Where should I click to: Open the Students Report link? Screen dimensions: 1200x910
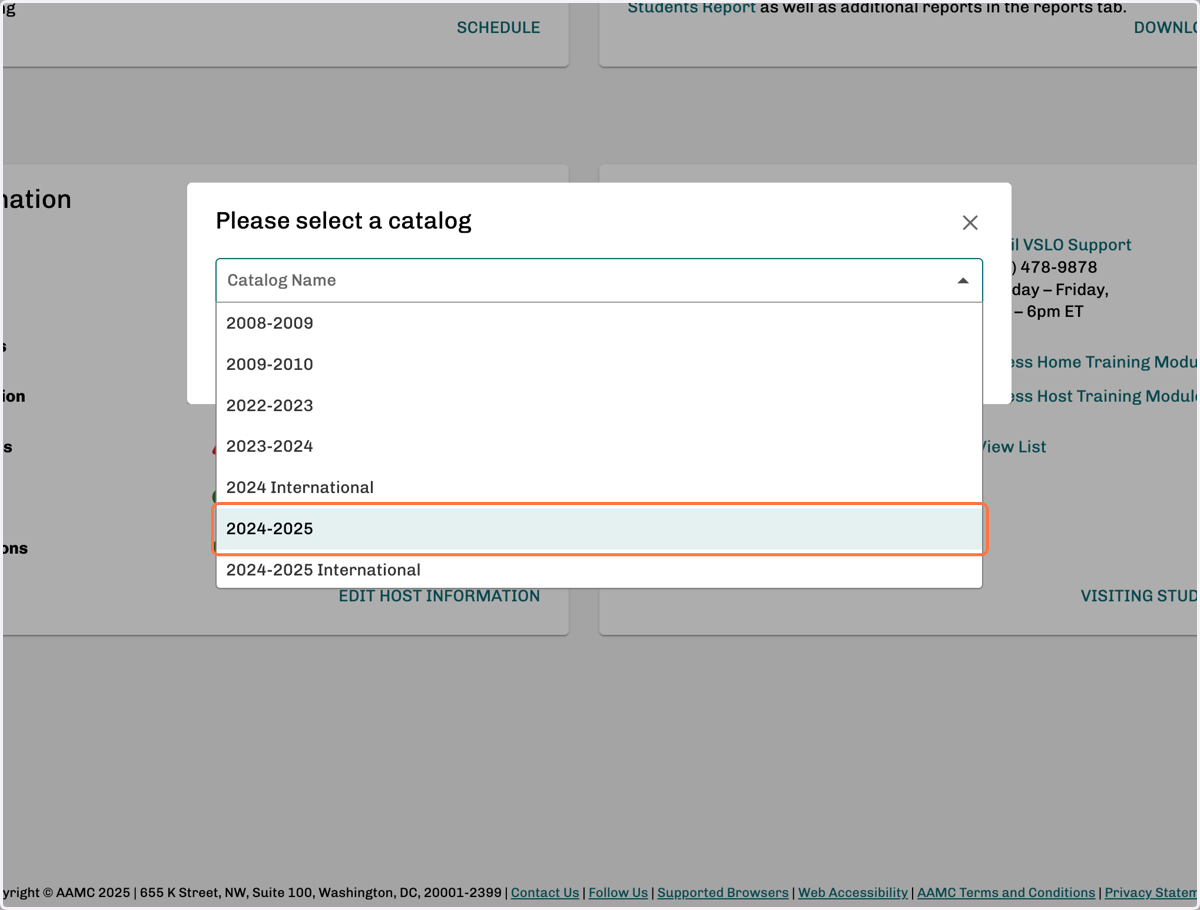click(691, 8)
